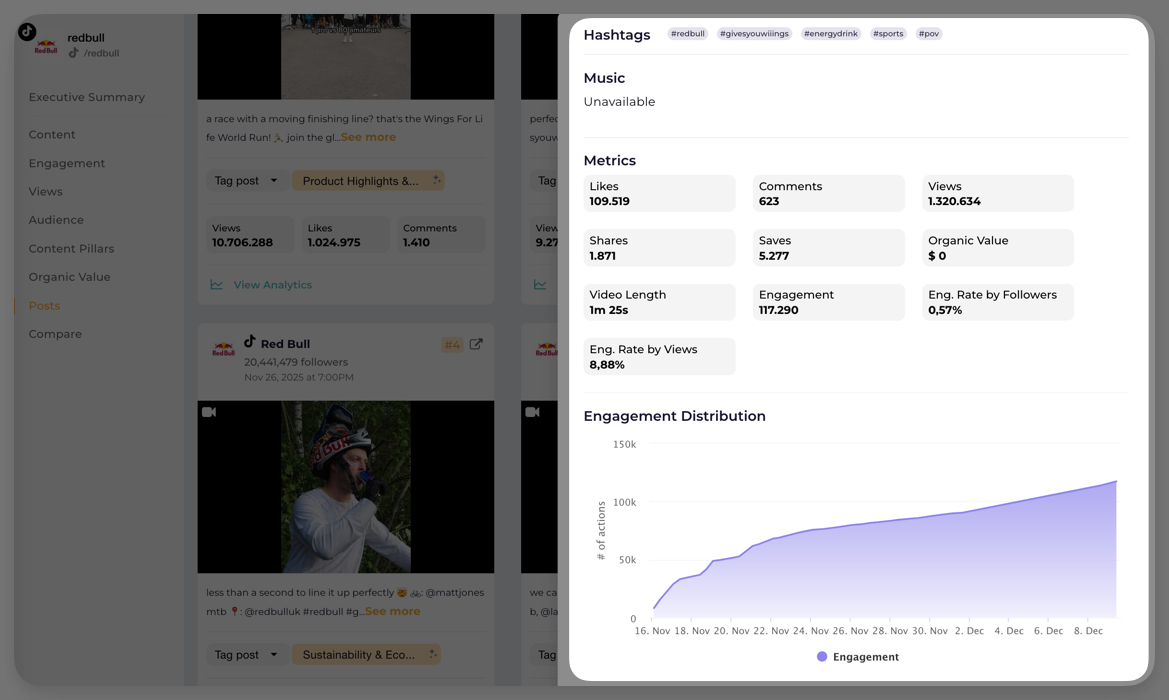
Task: Click the Red Bull mountain bike video thumbnail
Action: [345, 485]
